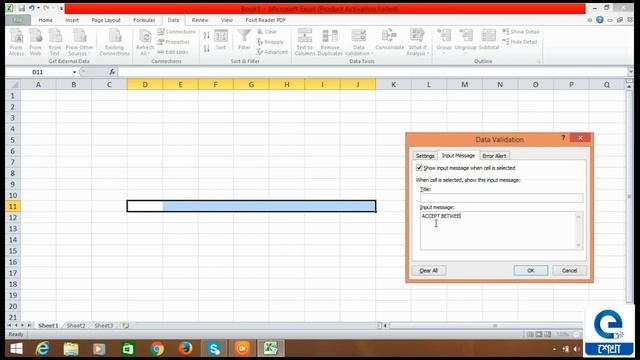Click the Refresh All button
Image resolution: width=640 pixels, height=360 pixels.
145,42
